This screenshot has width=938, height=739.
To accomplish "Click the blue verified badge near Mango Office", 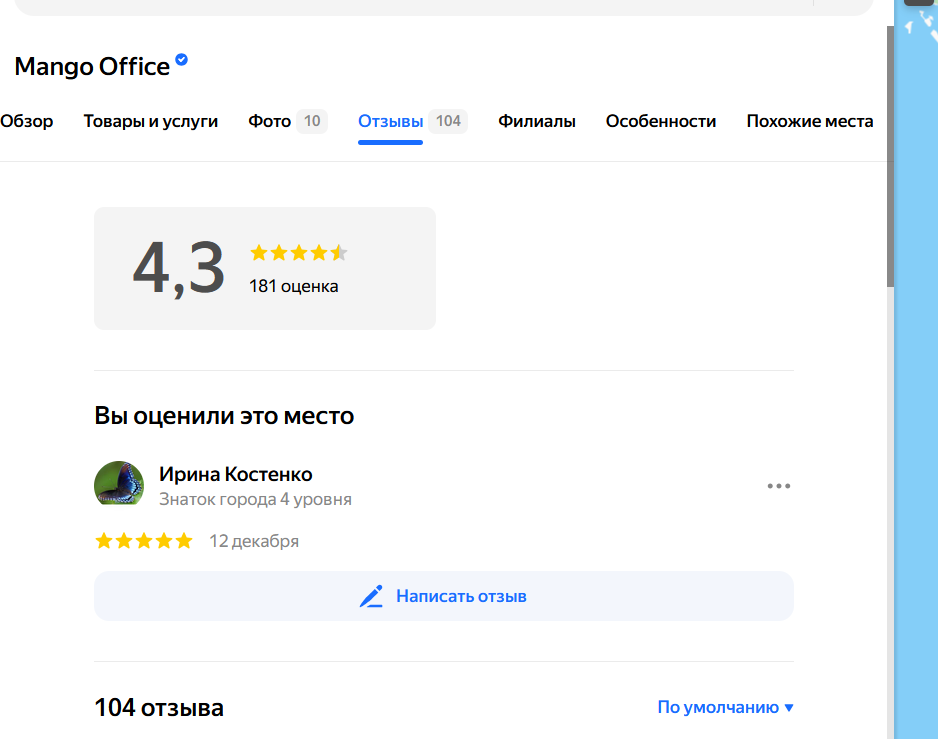I will (x=181, y=59).
